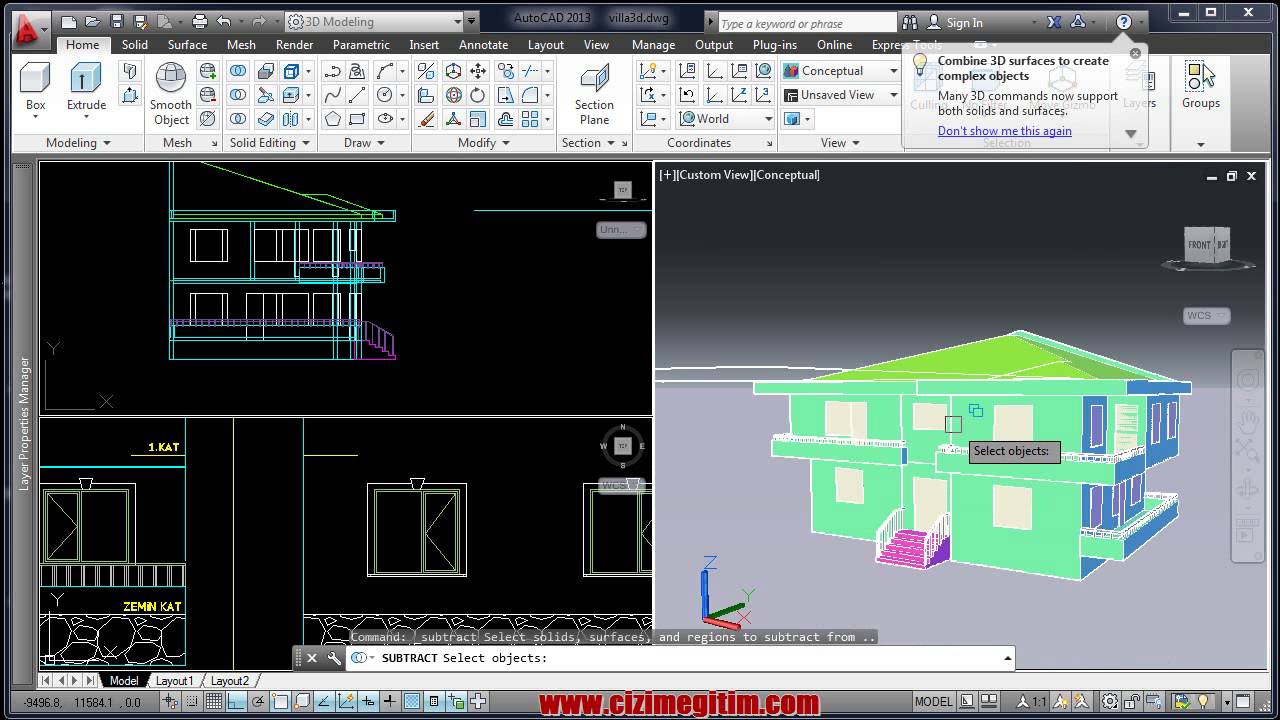The image size is (1280, 720).
Task: Open the Groups panel icon
Action: click(x=1200, y=85)
